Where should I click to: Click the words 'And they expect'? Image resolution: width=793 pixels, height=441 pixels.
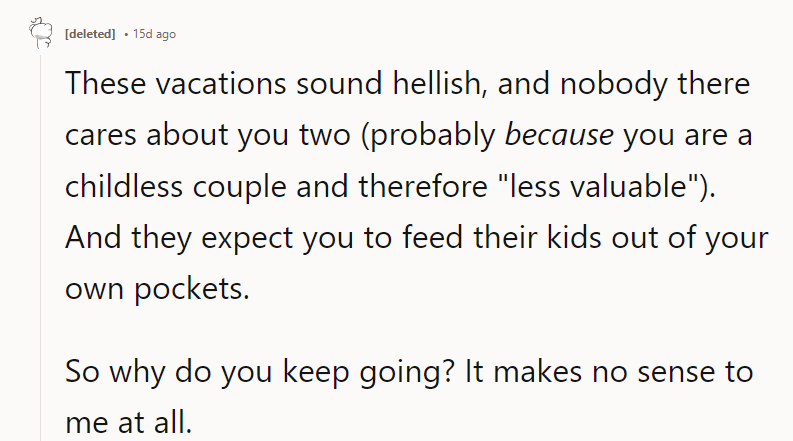[x=179, y=238]
